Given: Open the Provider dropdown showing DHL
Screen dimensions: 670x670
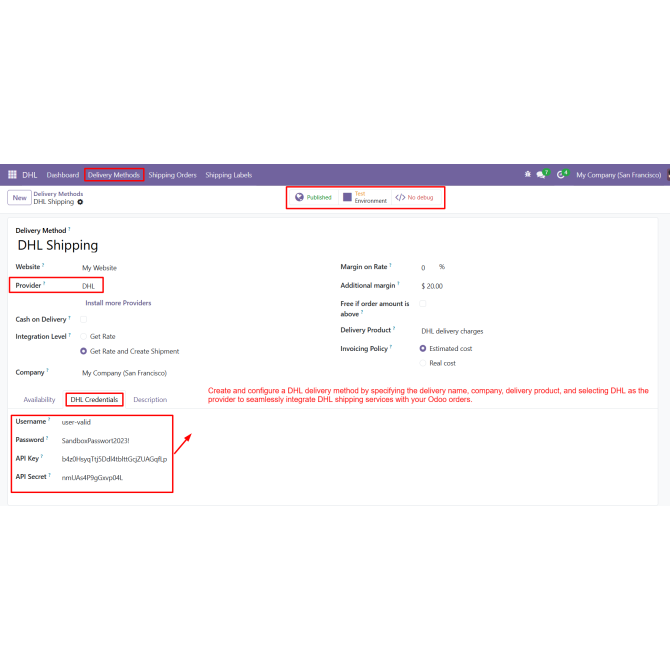Looking at the screenshot, I should pyautogui.click(x=88, y=286).
